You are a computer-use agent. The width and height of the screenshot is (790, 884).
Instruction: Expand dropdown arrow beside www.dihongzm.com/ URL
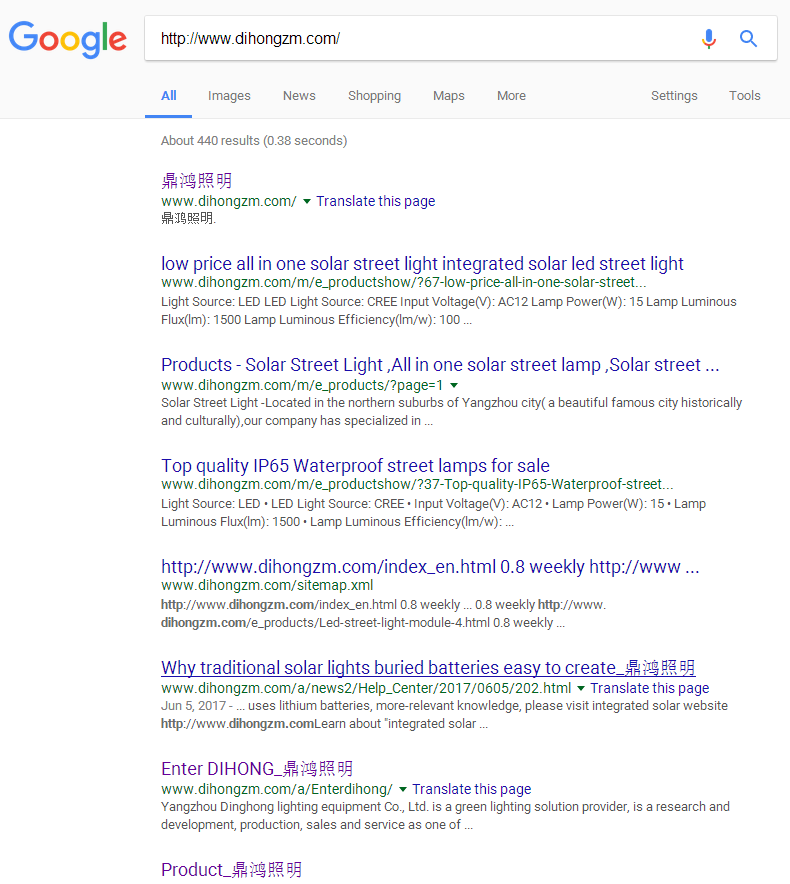click(307, 201)
